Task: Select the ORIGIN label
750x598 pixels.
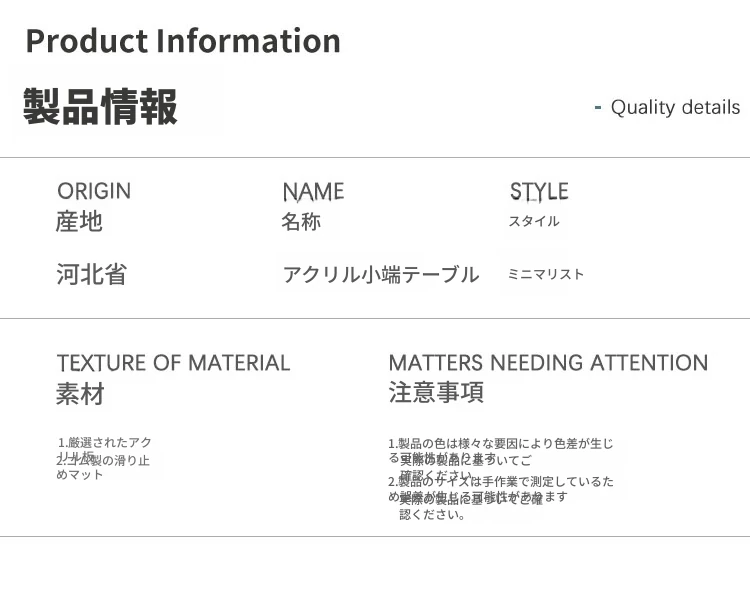Action: [x=94, y=191]
